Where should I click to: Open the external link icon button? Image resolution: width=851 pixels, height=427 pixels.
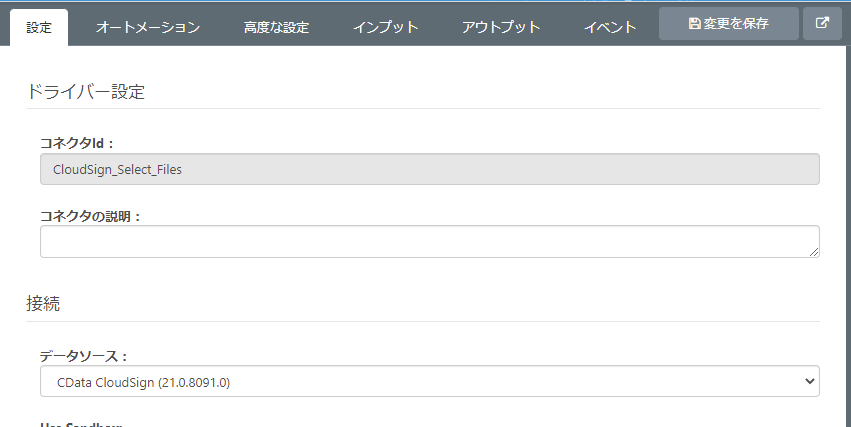click(822, 24)
